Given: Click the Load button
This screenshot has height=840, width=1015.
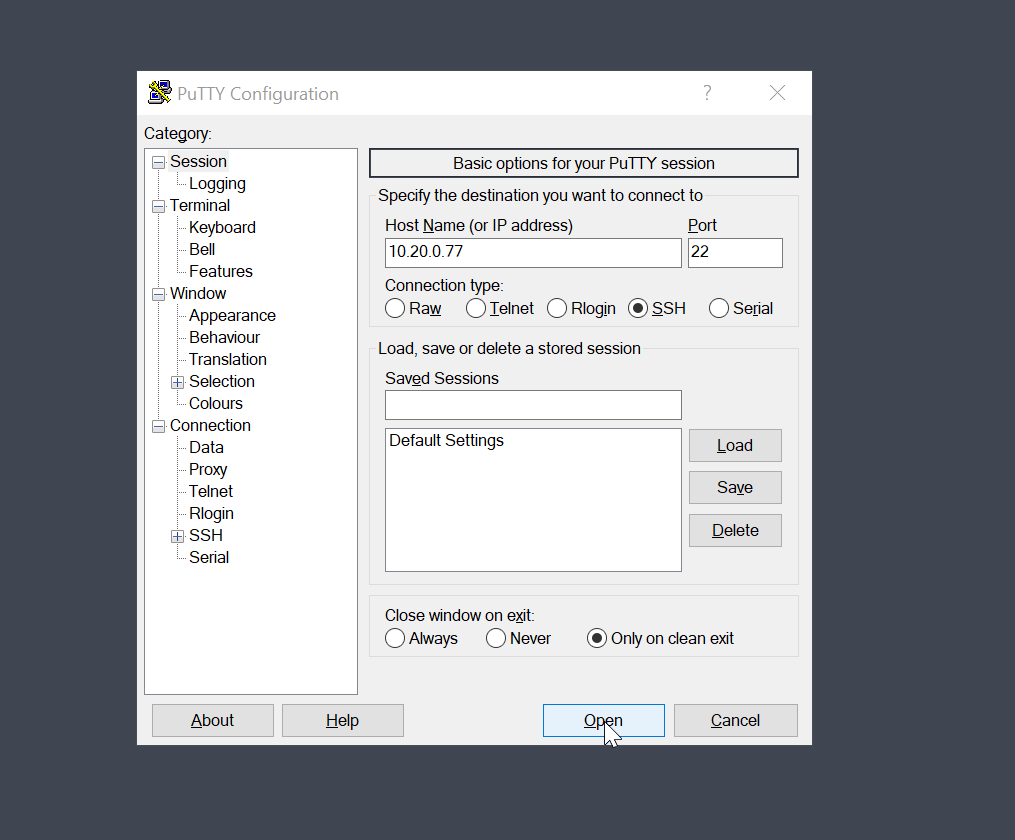Looking at the screenshot, I should pos(735,445).
